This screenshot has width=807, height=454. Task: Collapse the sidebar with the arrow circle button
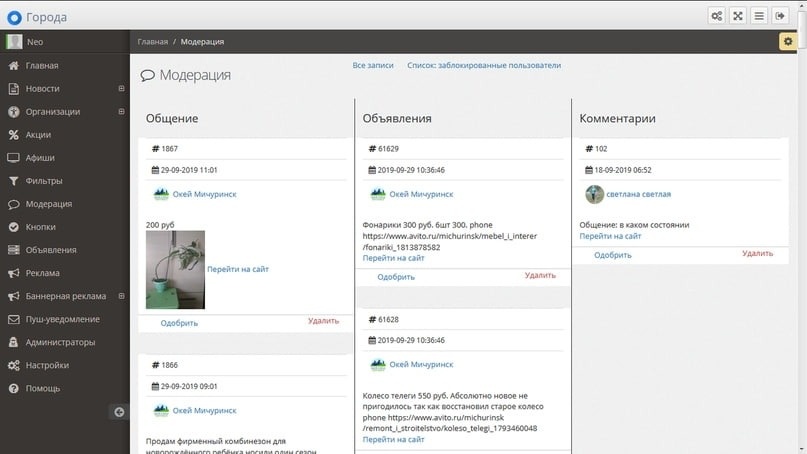119,412
